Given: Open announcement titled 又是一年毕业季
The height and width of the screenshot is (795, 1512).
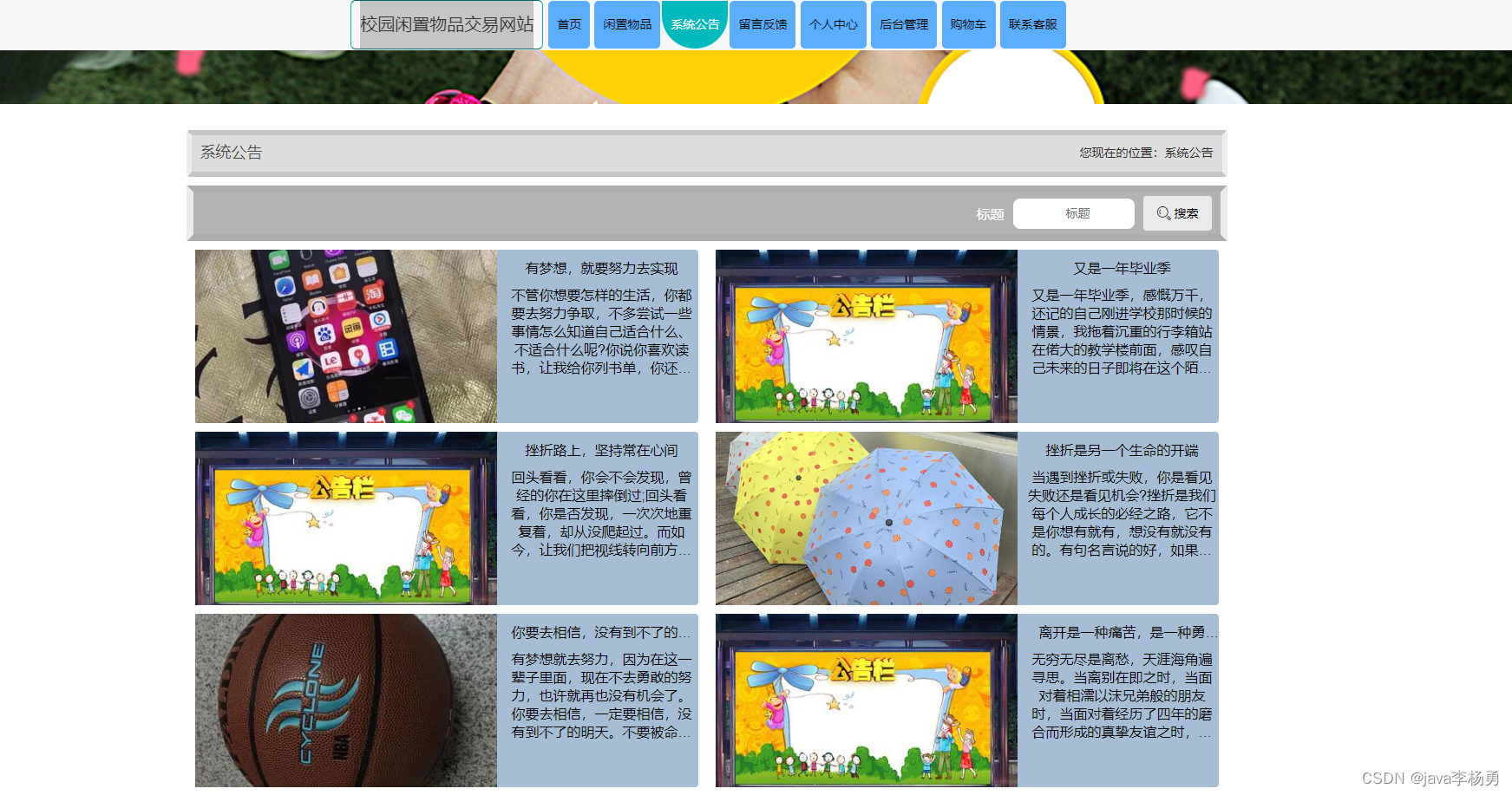Looking at the screenshot, I should pos(1122,269).
